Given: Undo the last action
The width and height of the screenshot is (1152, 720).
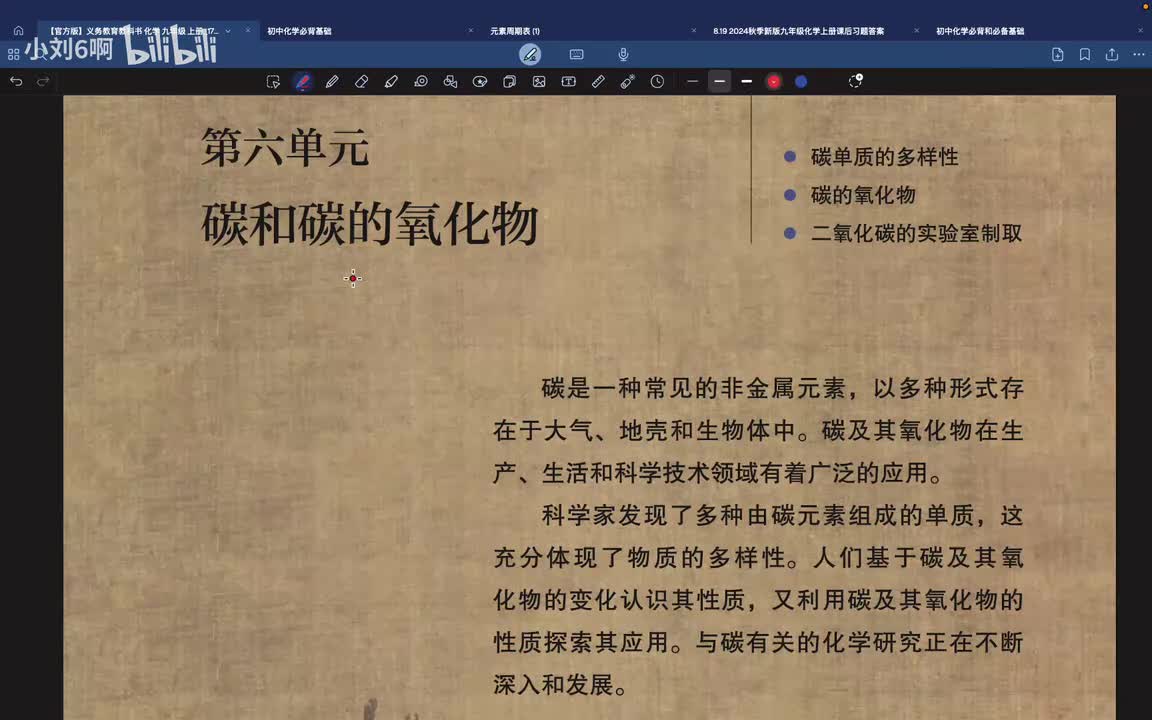Looking at the screenshot, I should [16, 82].
